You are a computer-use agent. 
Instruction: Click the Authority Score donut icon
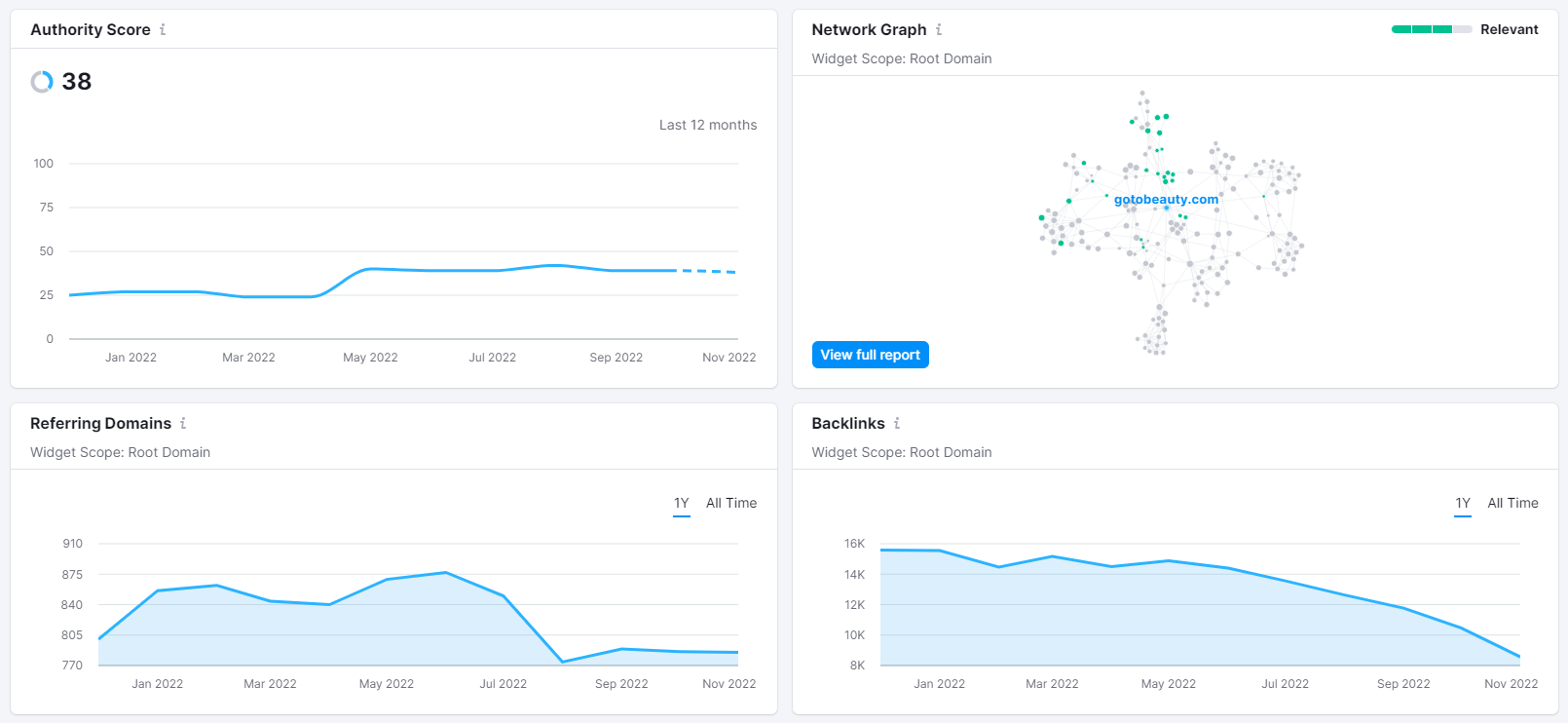point(42,82)
